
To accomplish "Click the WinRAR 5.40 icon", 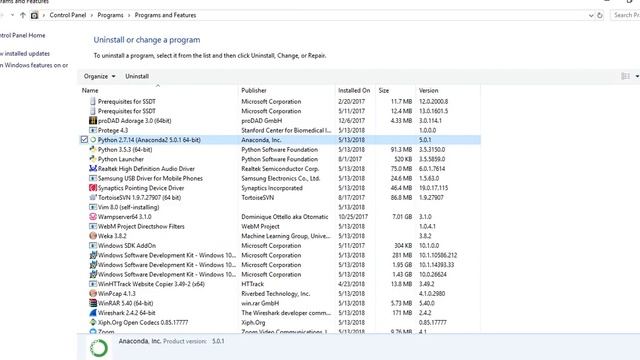I will [x=93, y=303].
